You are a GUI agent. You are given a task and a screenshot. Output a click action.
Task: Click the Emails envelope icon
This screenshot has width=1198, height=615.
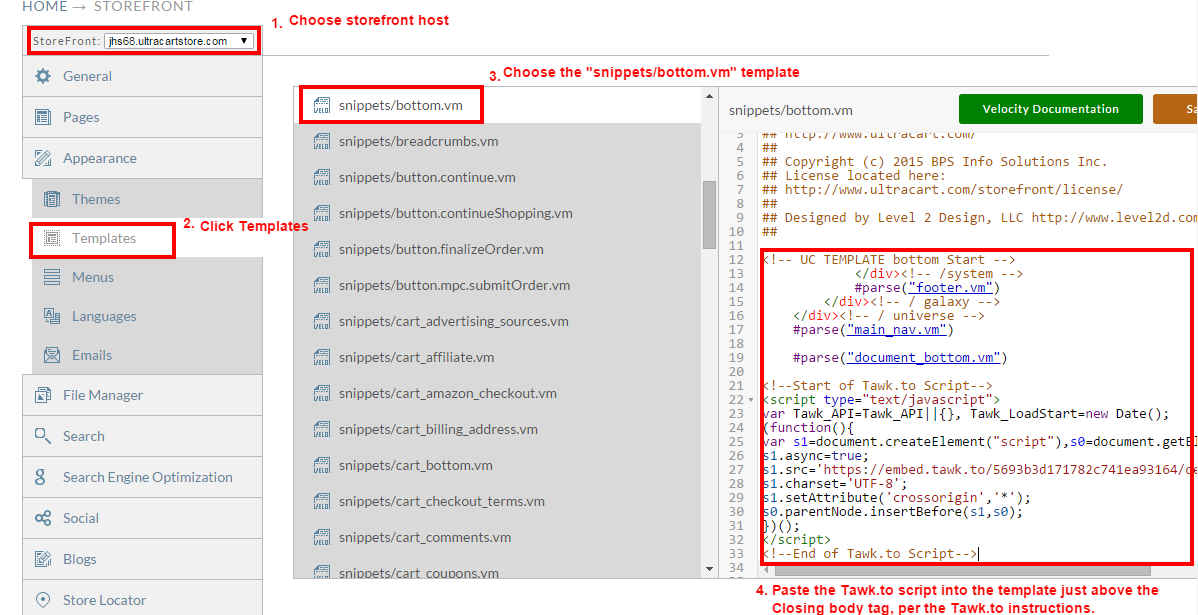[x=52, y=354]
